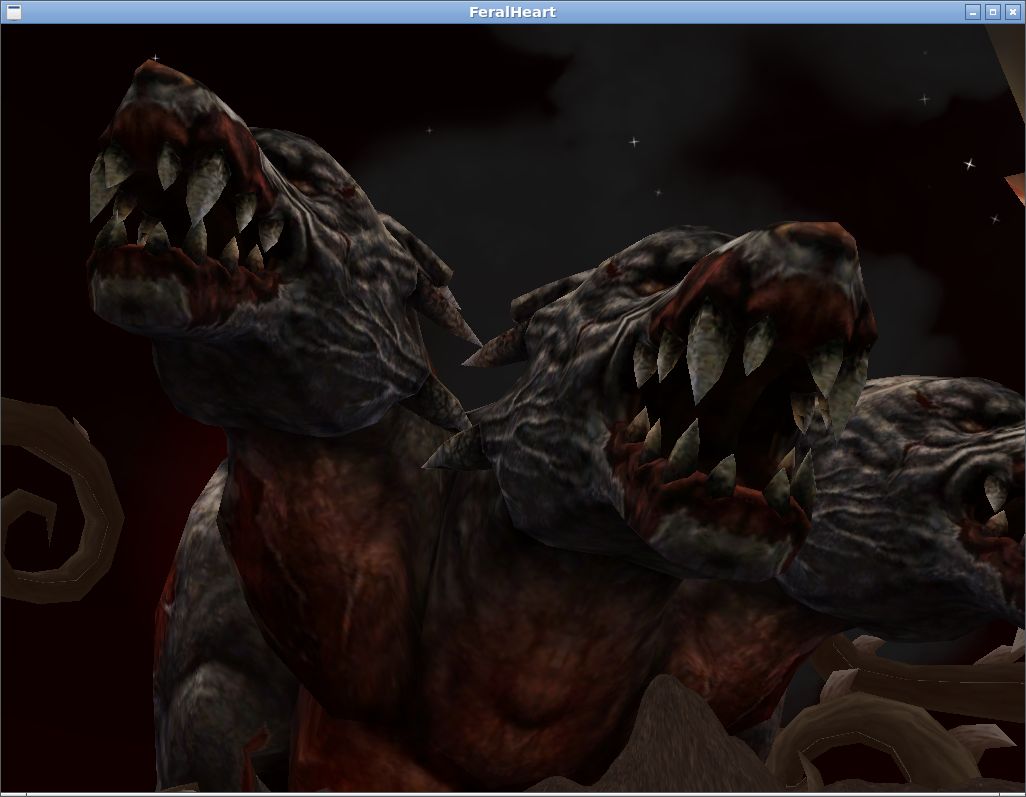1026x797 pixels.
Task: Maximize the FeralHeart window
Action: pos(993,12)
